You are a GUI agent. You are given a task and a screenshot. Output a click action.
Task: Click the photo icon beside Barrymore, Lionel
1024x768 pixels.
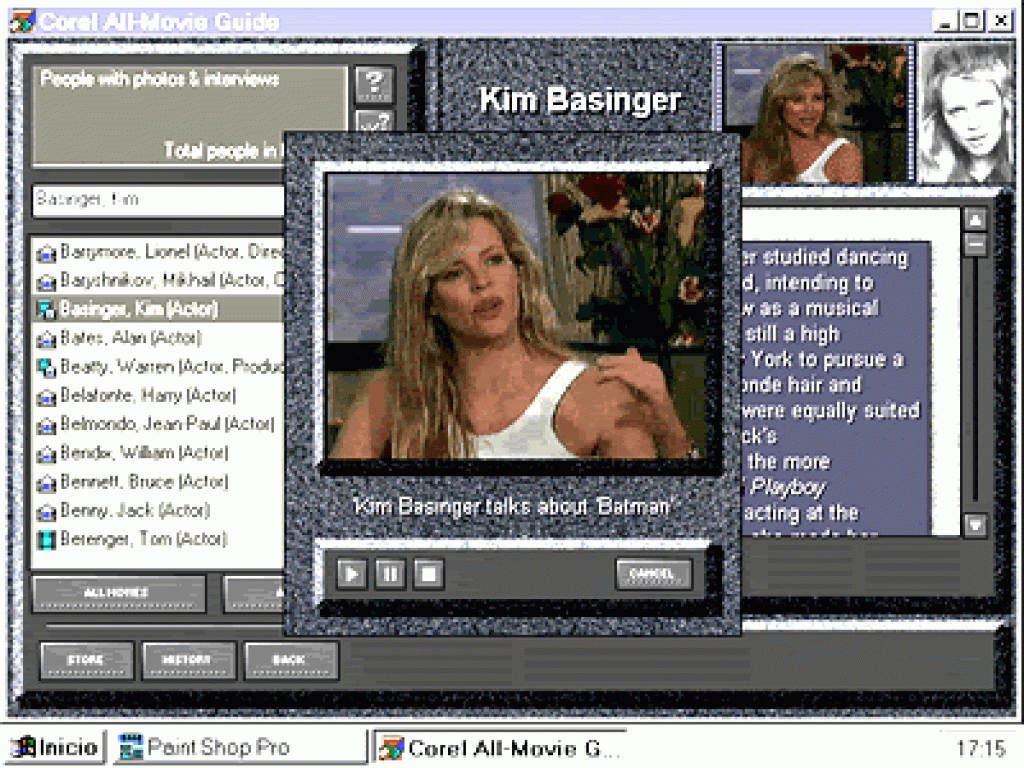(x=45, y=252)
